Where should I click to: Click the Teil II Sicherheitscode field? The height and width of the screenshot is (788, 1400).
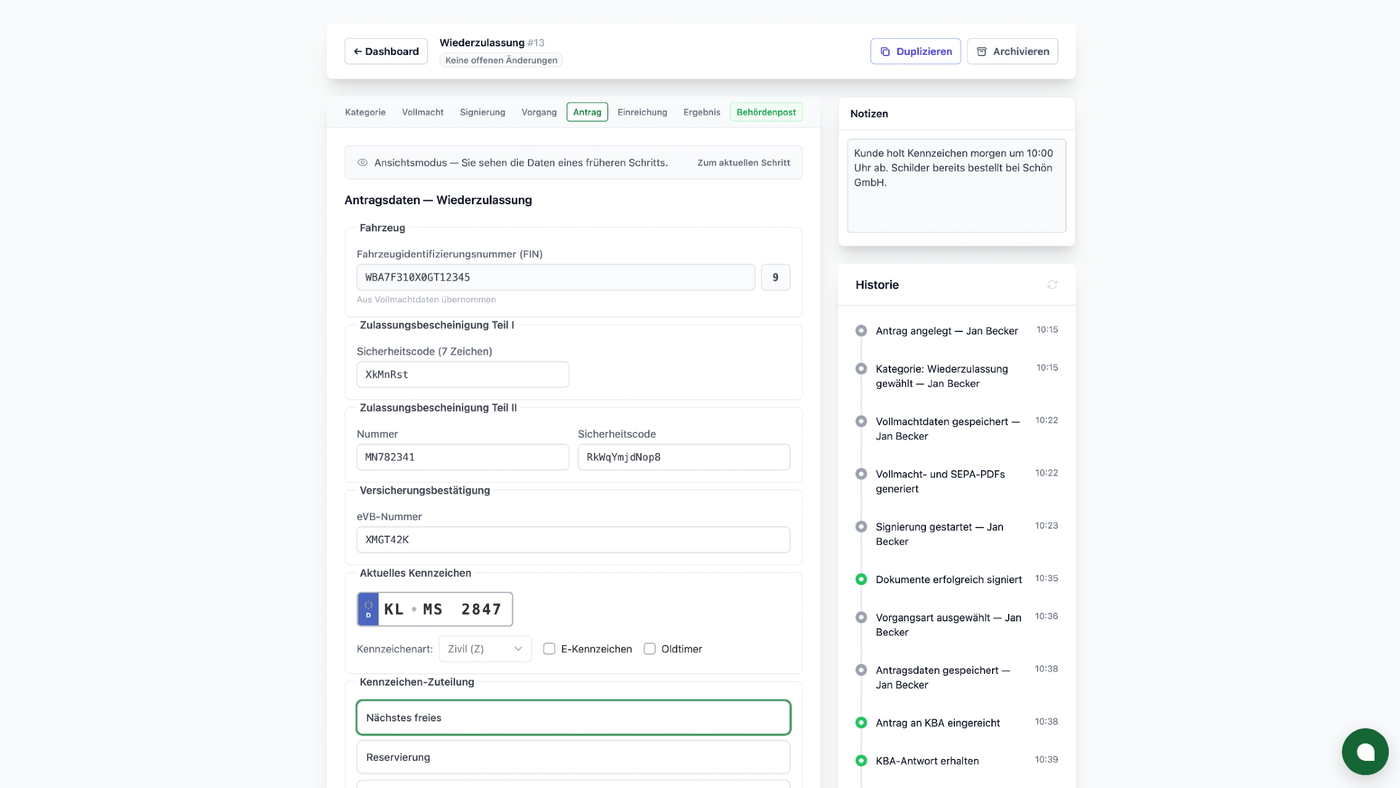pos(684,457)
